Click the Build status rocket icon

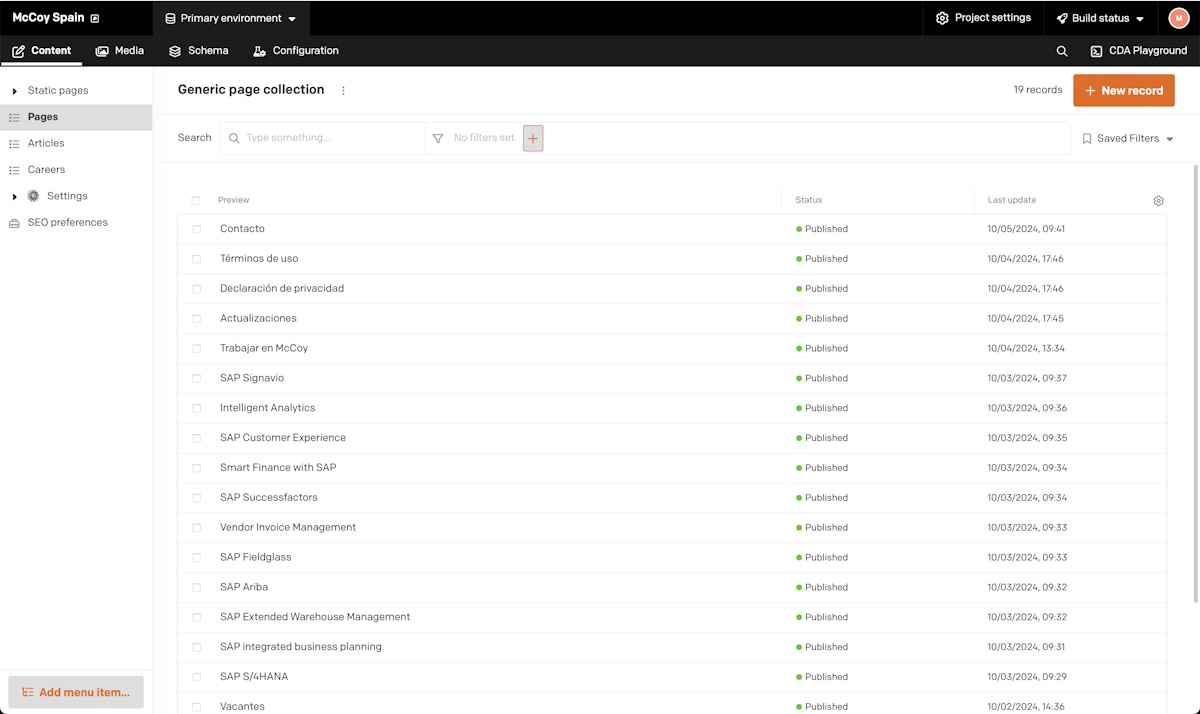click(1062, 18)
